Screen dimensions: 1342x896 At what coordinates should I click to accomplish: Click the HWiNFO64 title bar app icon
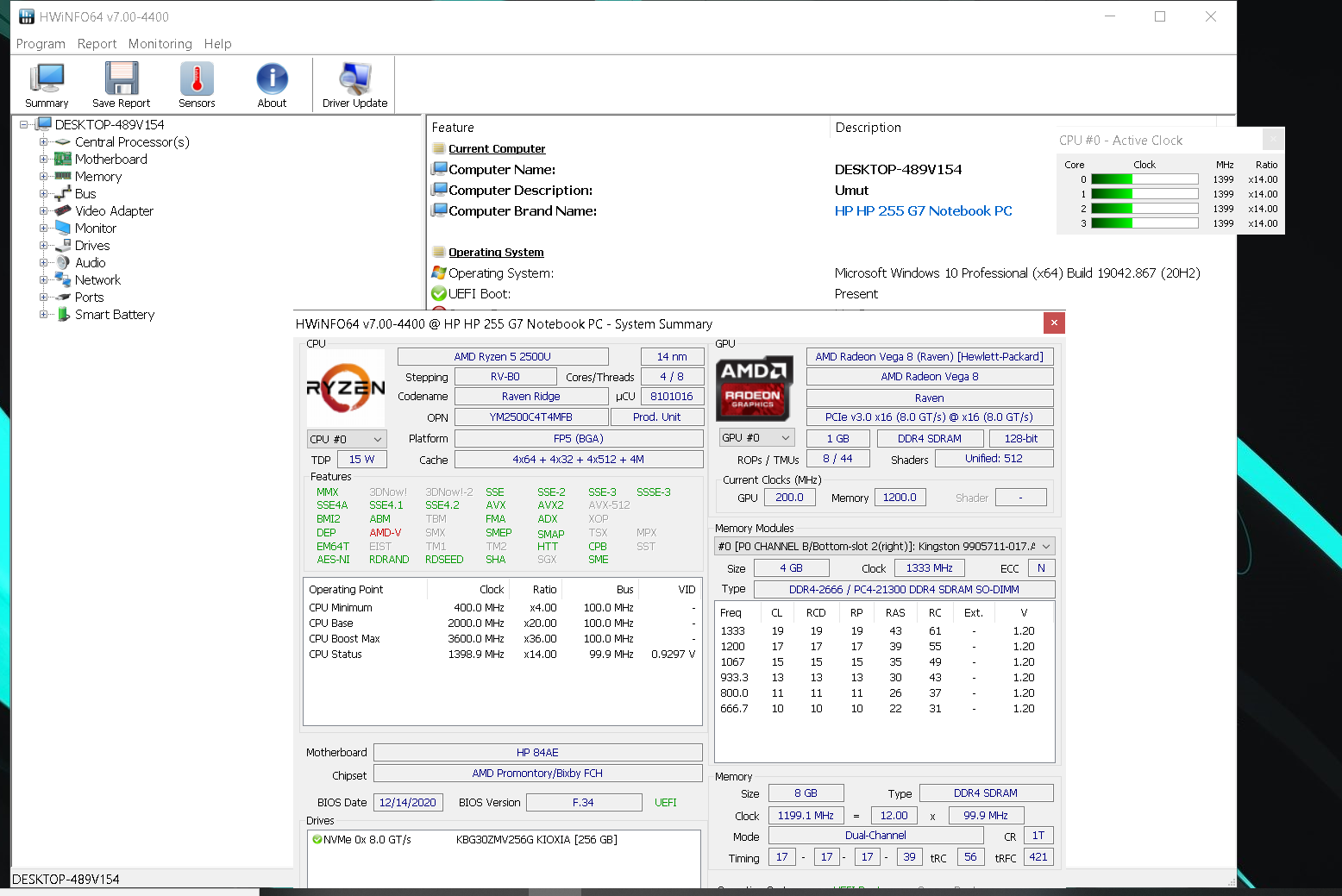(x=27, y=16)
